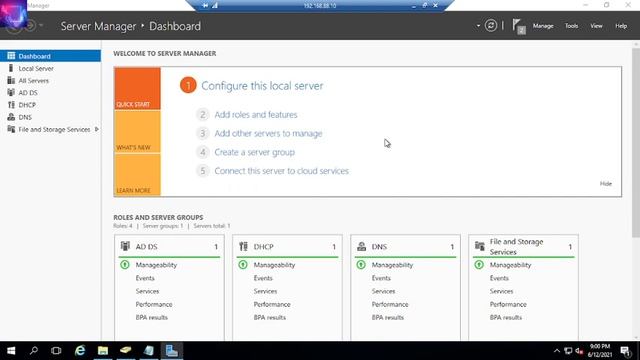The image size is (640, 360).
Task: Click the refresh icon in the header
Action: pyautogui.click(x=491, y=26)
